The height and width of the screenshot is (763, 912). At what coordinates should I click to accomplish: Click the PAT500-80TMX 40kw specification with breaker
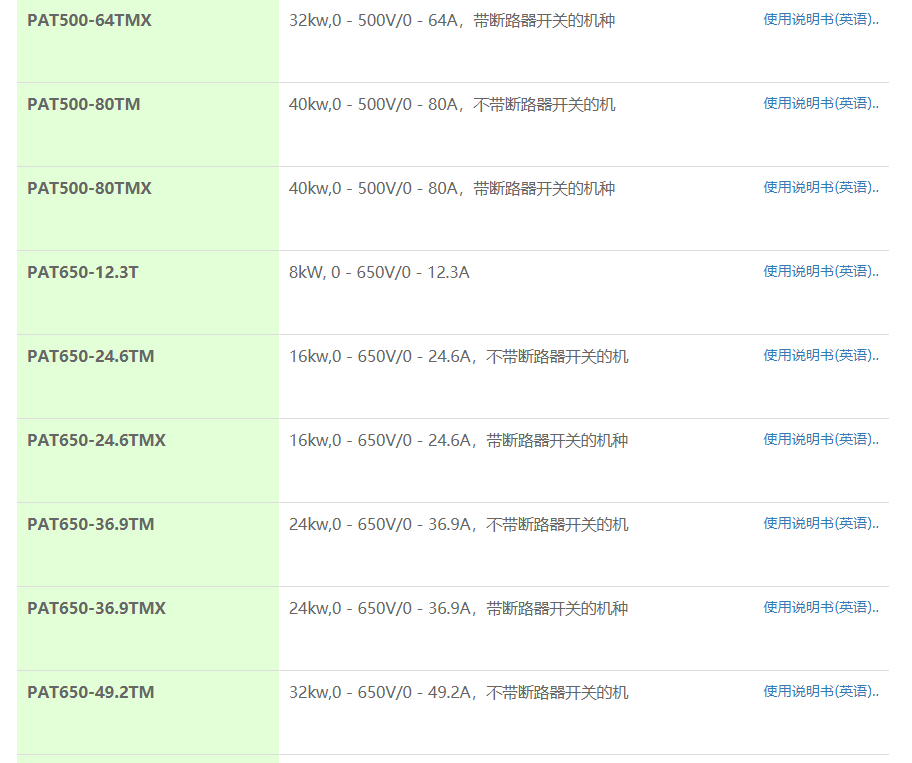coord(452,189)
